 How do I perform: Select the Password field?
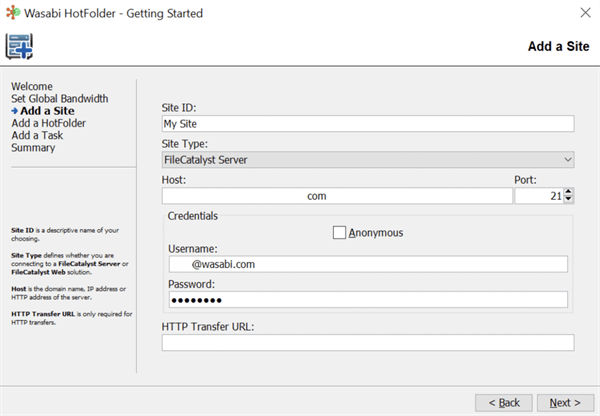point(367,299)
